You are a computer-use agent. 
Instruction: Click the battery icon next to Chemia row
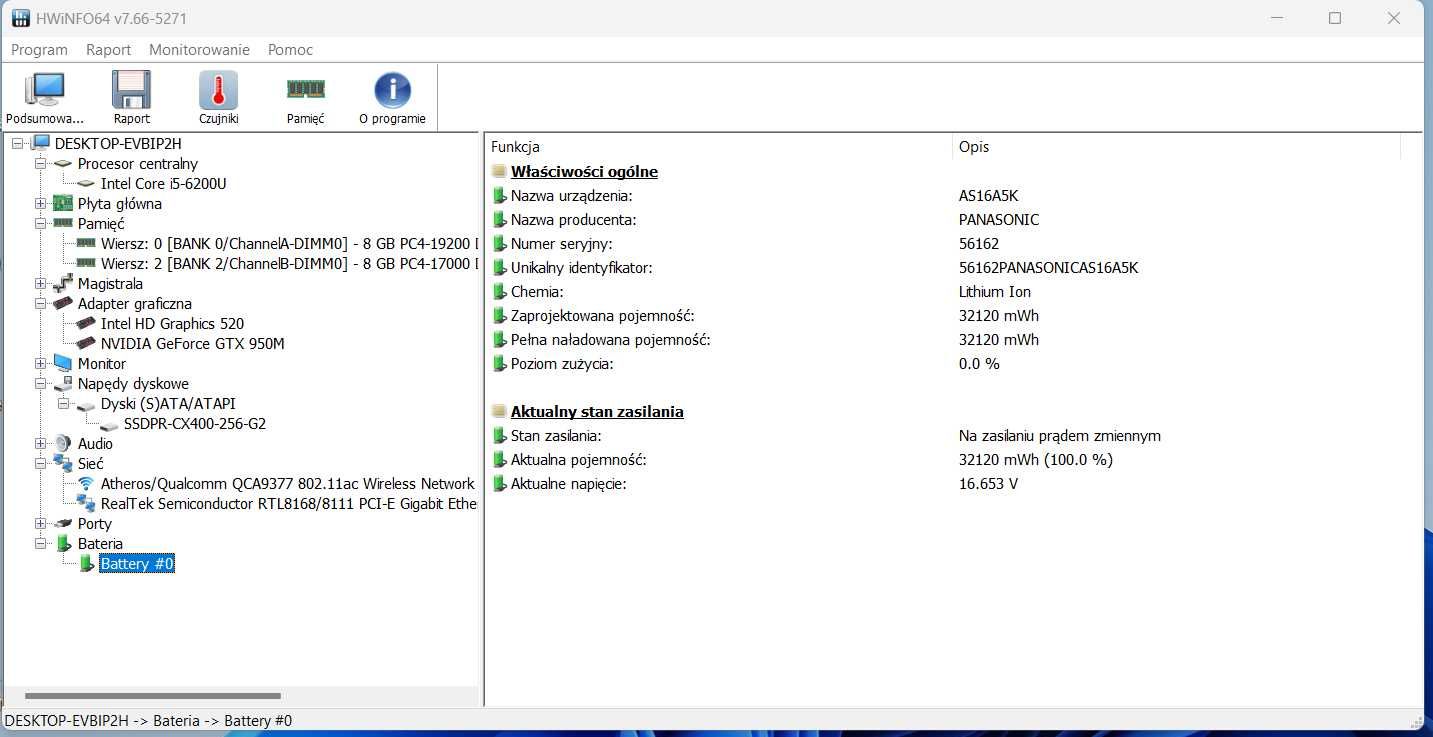(x=500, y=292)
